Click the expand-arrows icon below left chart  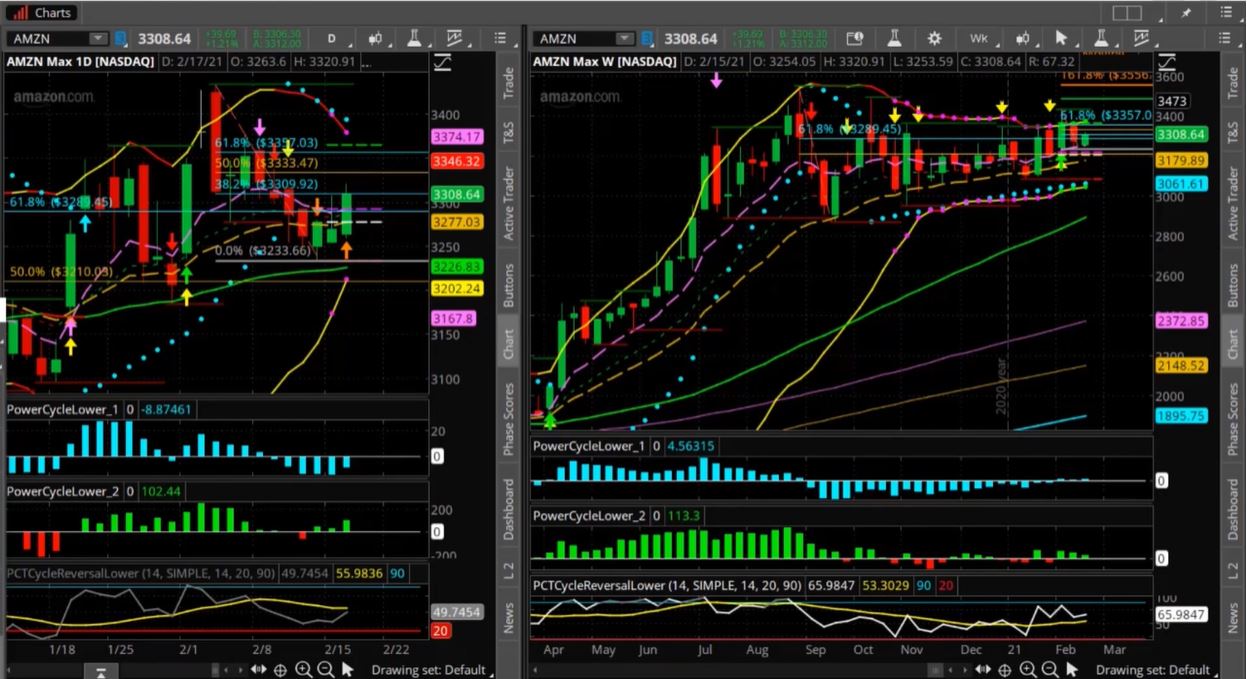click(259, 670)
